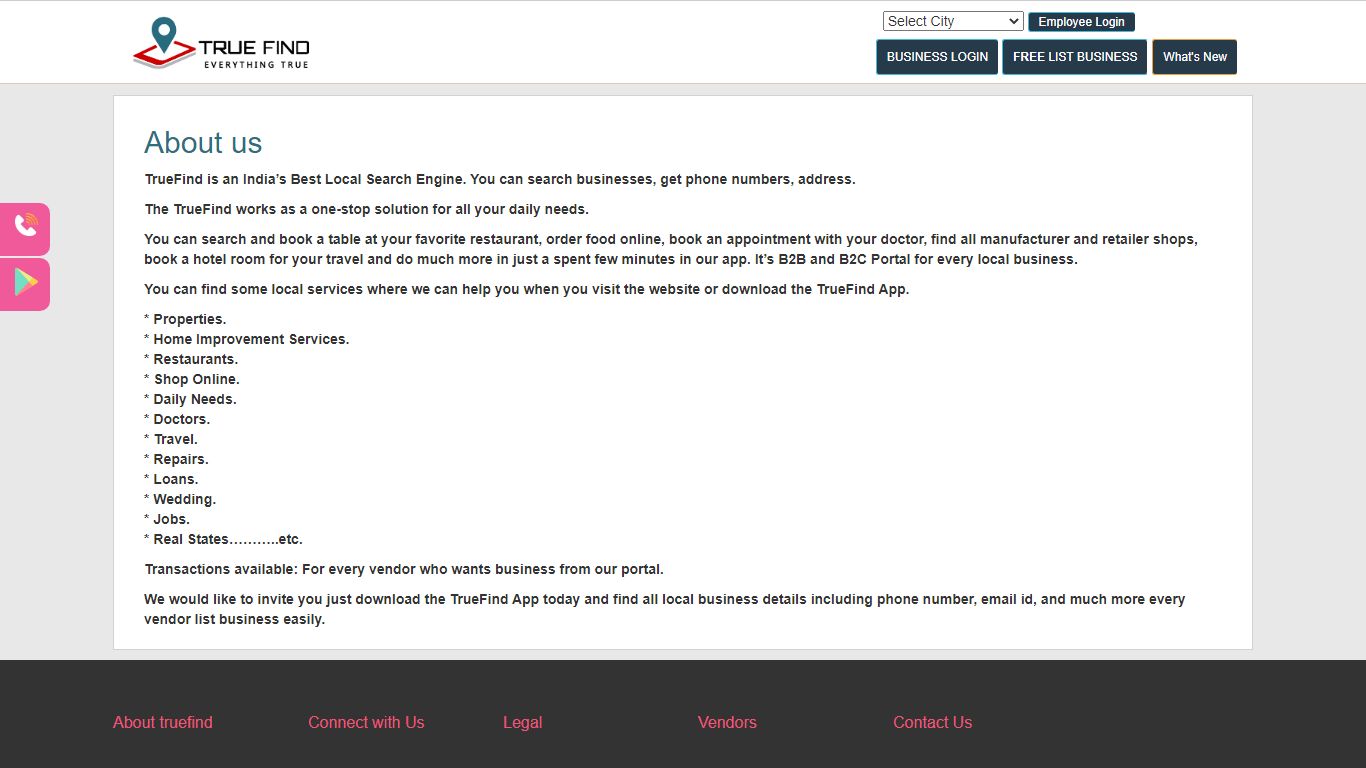The height and width of the screenshot is (768, 1366).
Task: Click the paragraph starting "We would like to invite you"
Action: [665, 609]
